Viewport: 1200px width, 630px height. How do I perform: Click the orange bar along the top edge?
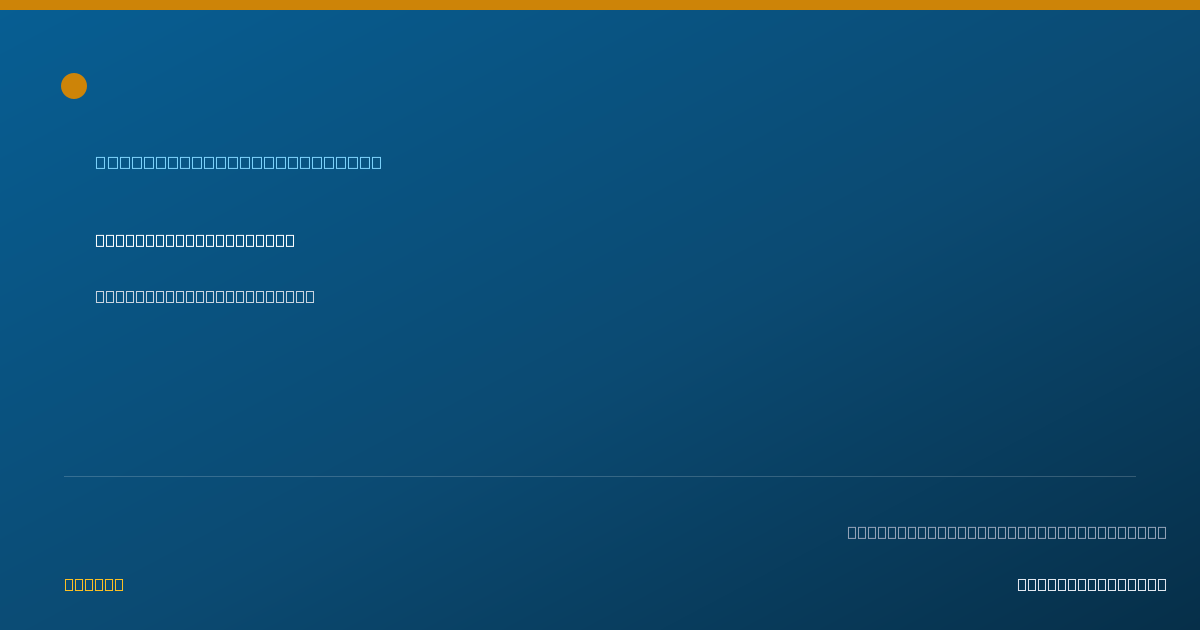(600, 5)
